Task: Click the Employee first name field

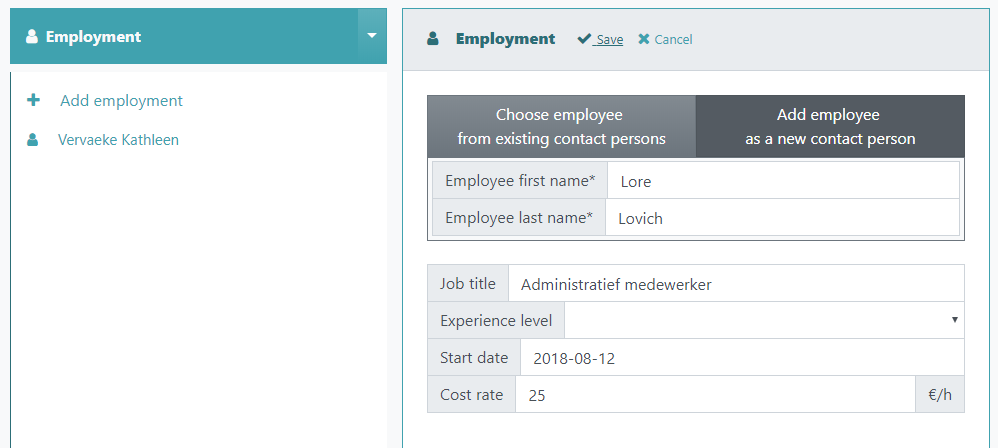Action: coord(783,181)
